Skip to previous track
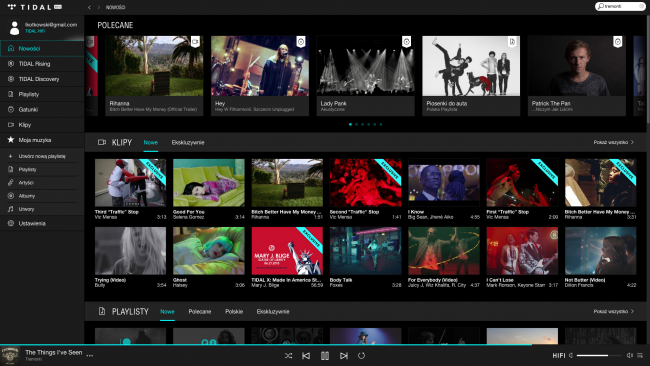Image resolution: width=650 pixels, height=366 pixels. click(x=306, y=356)
